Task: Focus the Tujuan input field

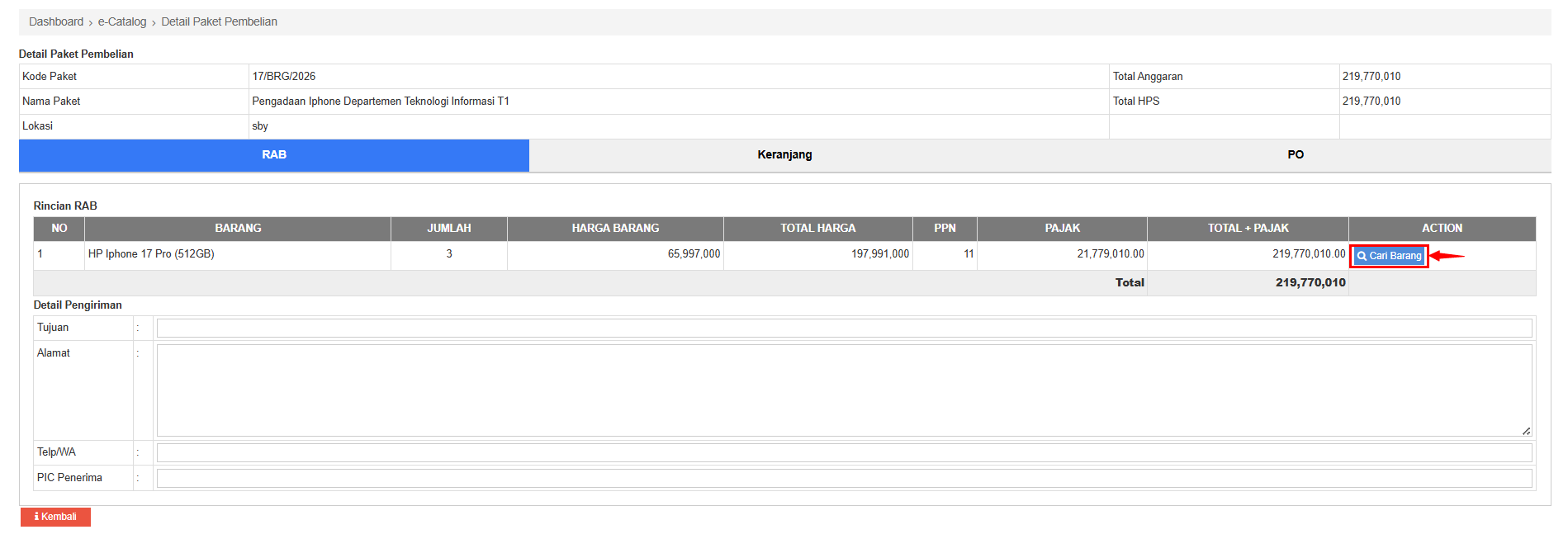Action: point(844,329)
